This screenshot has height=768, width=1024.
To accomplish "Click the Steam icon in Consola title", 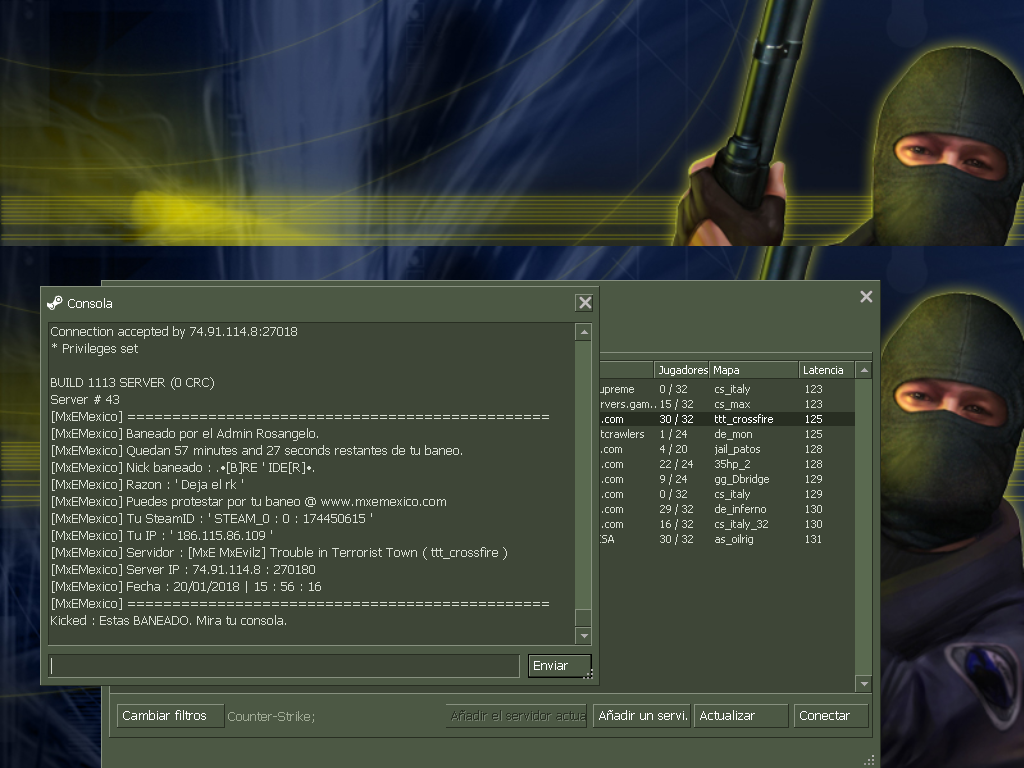I will coord(55,303).
